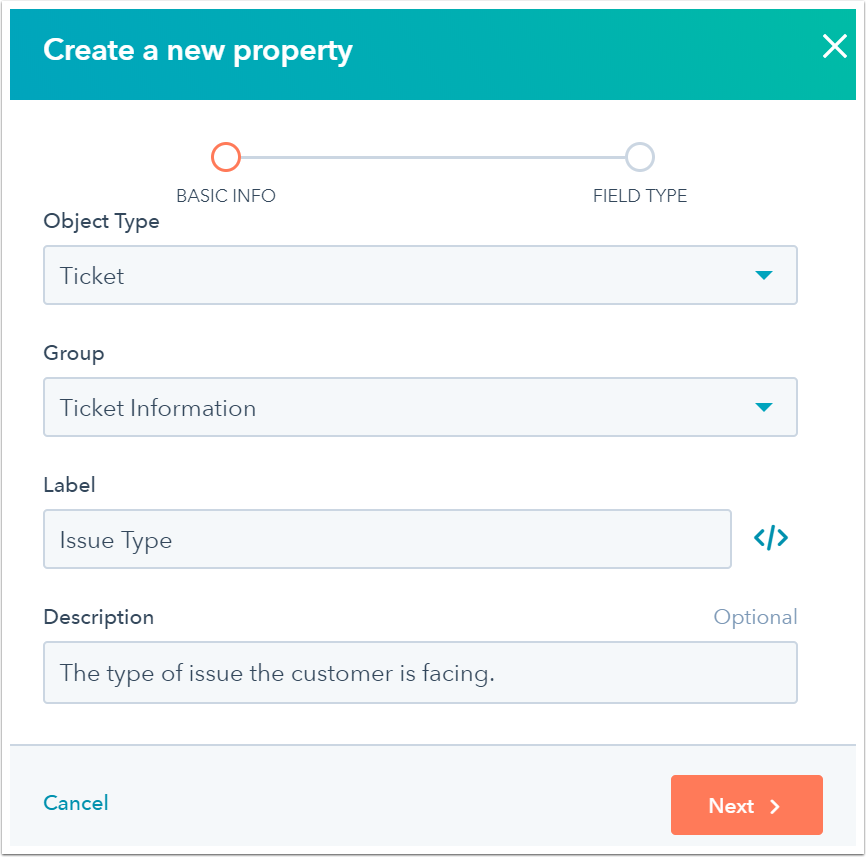This screenshot has height=857, width=866.
Task: Click the Object Type field label
Action: (101, 222)
